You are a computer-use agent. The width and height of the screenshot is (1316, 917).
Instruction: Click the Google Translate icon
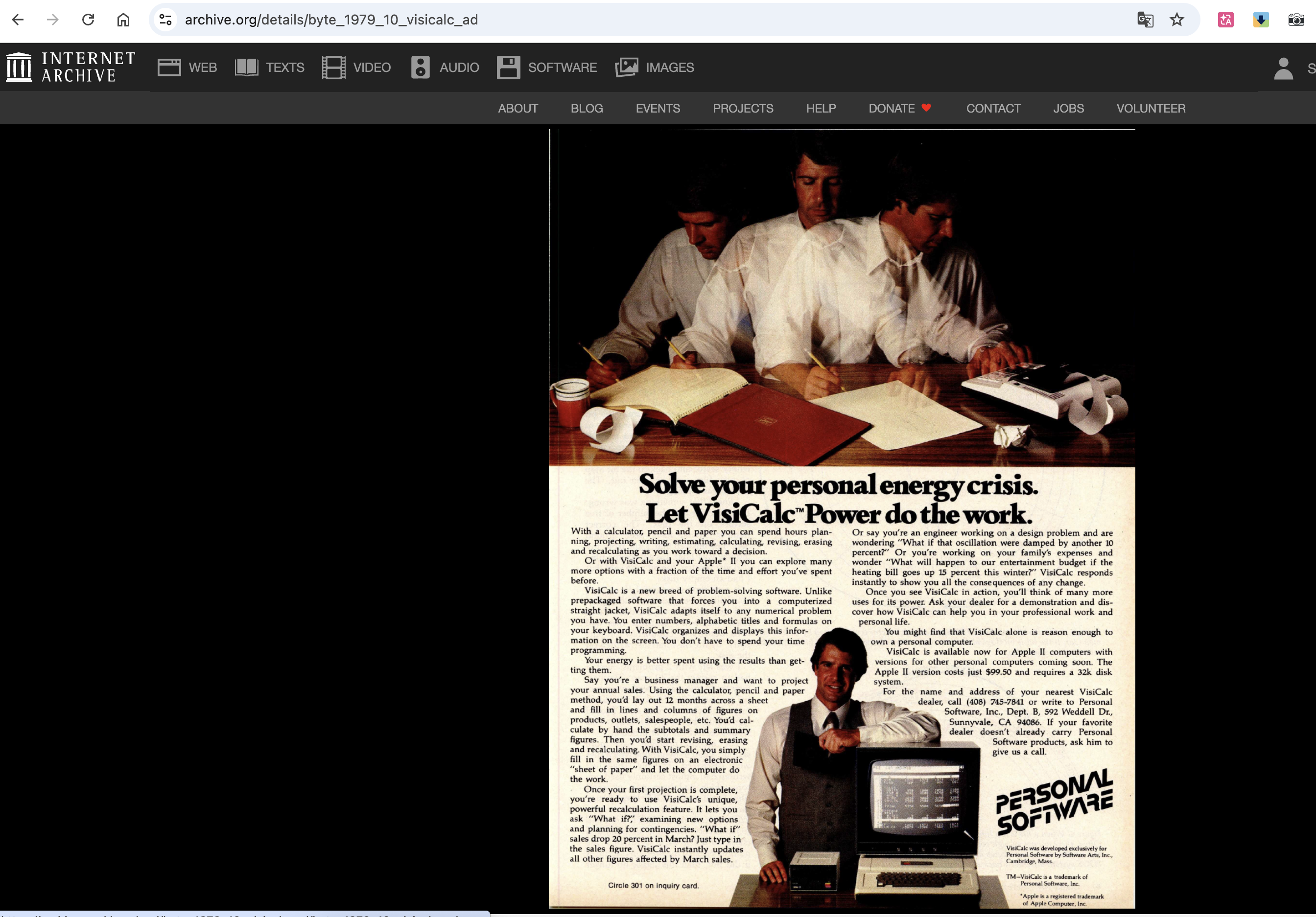pyautogui.click(x=1145, y=20)
